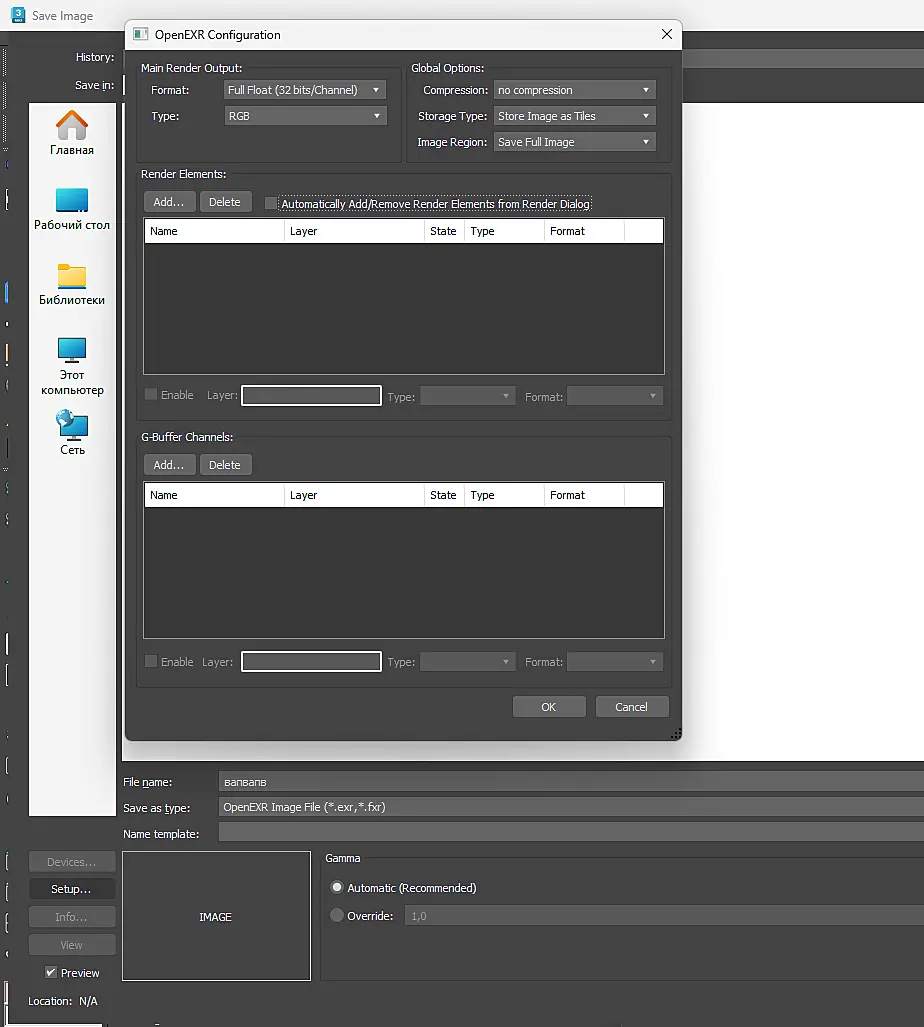924x1027 pixels.
Task: Open the Storage Type dropdown
Action: coord(574,116)
